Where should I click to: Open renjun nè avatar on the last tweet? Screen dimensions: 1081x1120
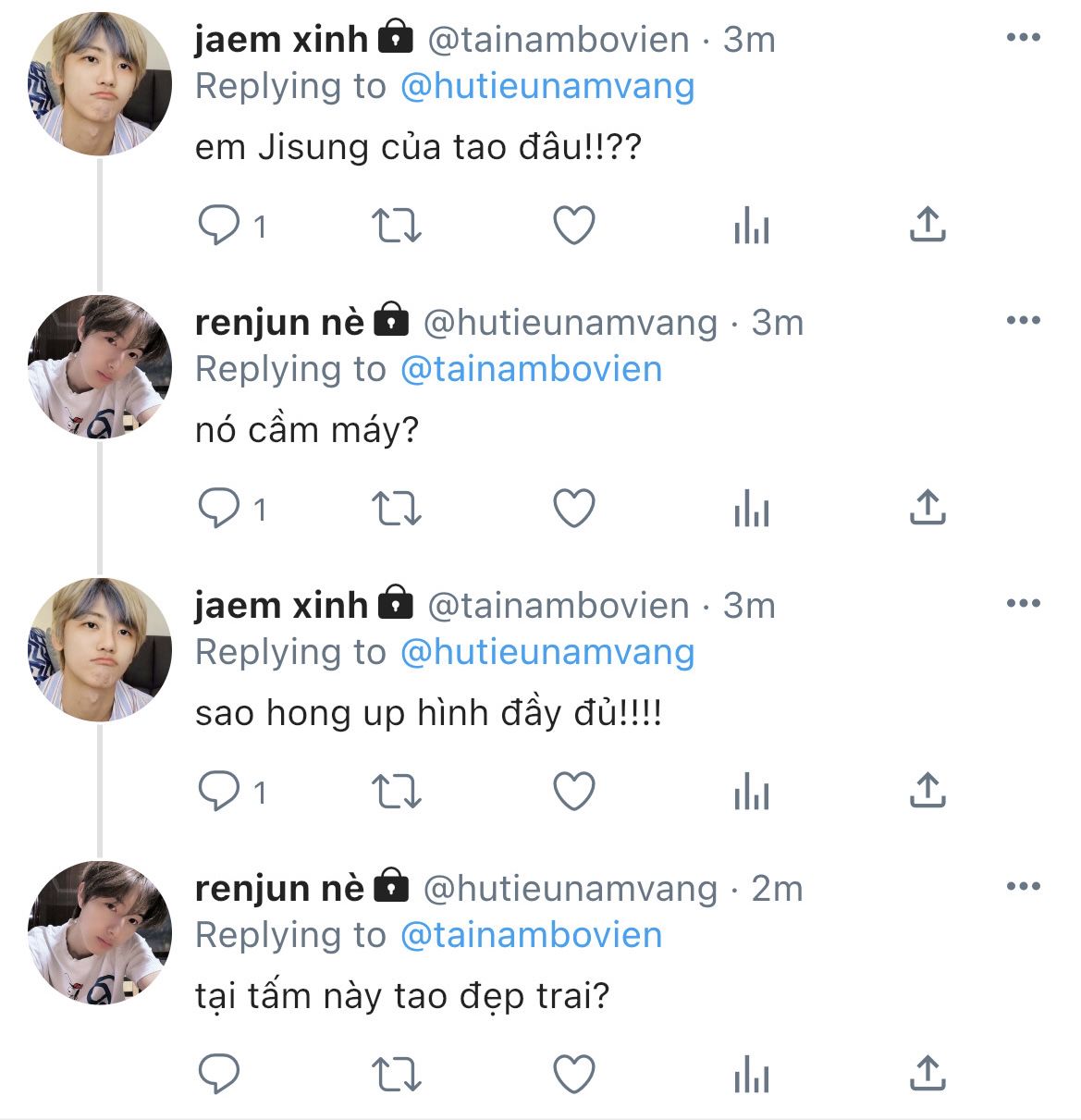pos(100,932)
